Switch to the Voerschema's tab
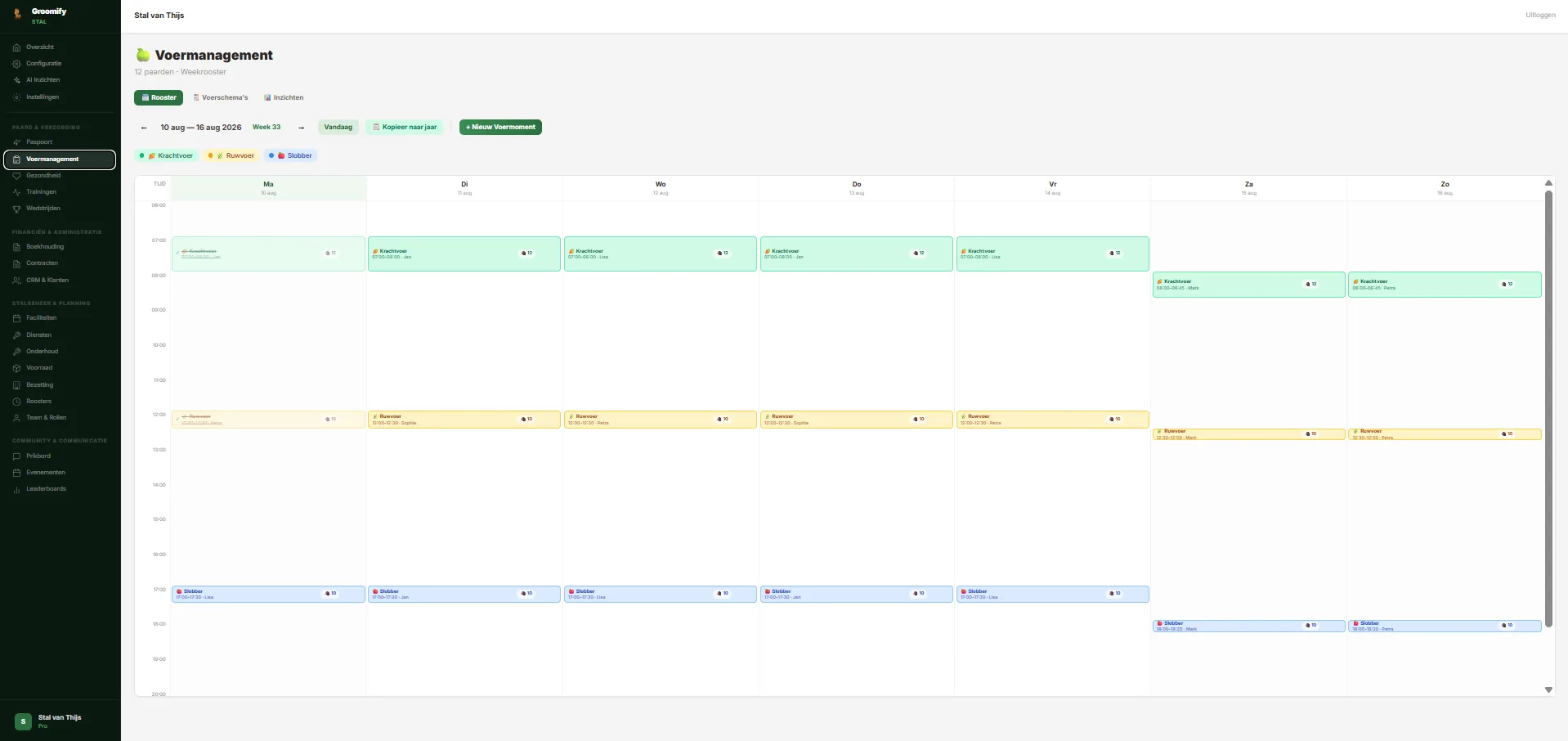 point(221,97)
